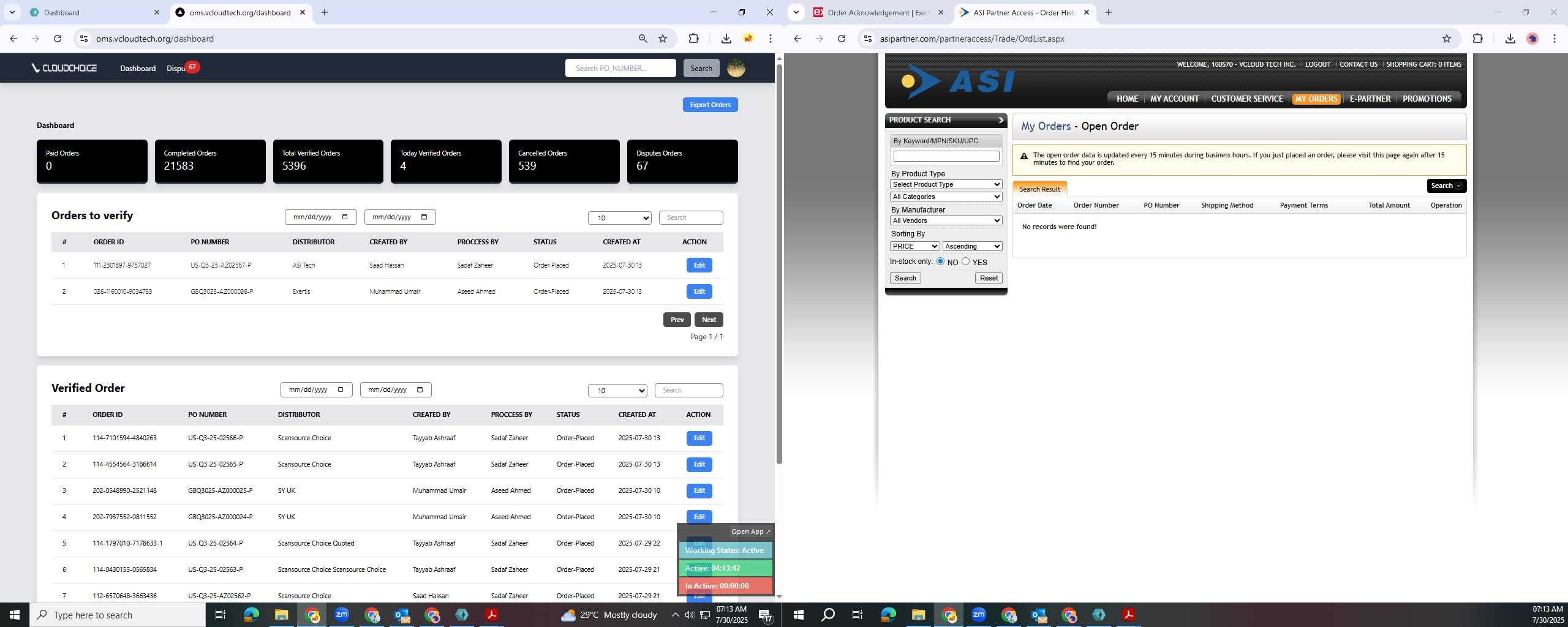Select YES for In-stock only
This screenshot has width=1568, height=627.
pyautogui.click(x=965, y=261)
